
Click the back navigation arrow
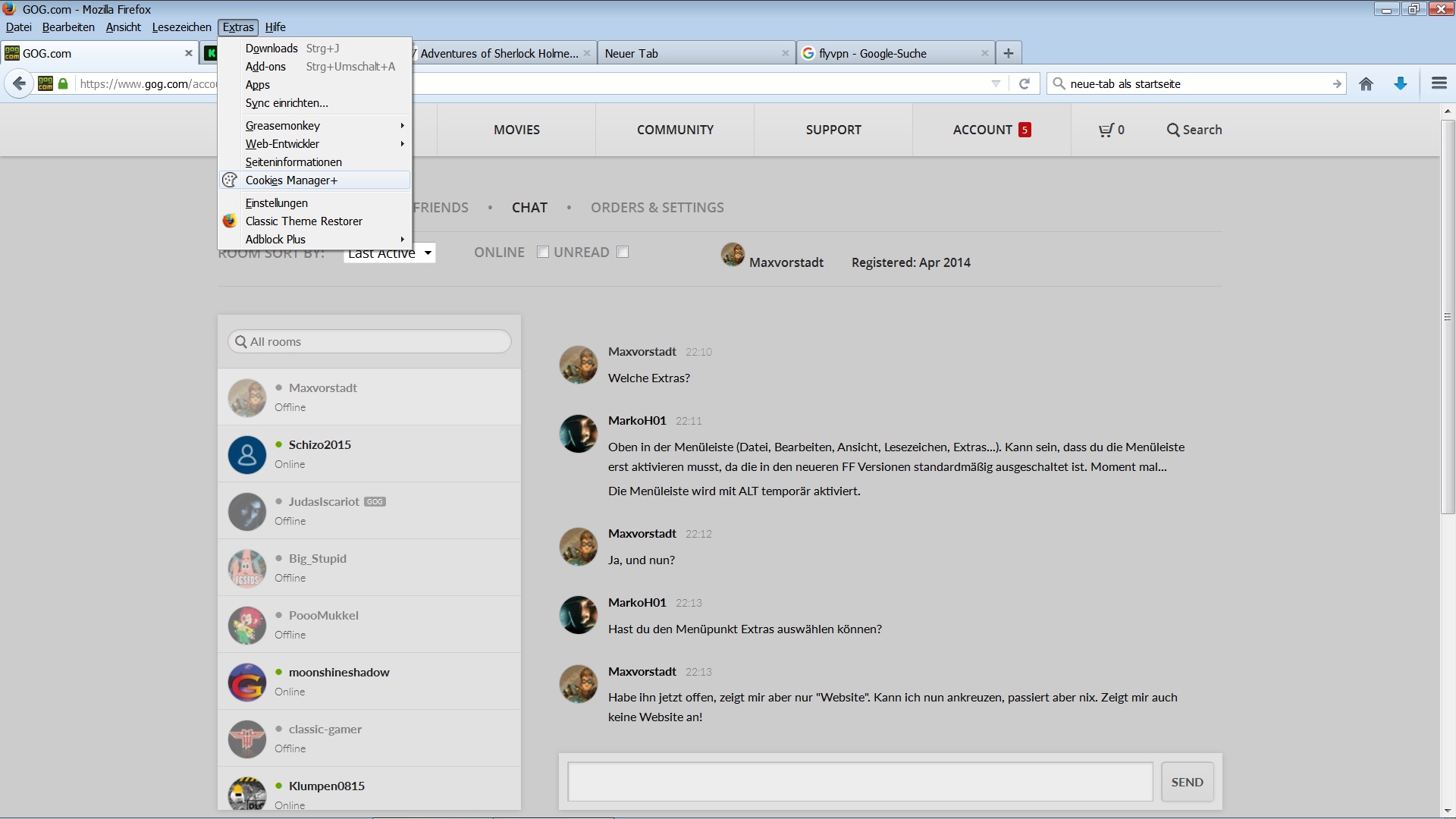coord(20,84)
